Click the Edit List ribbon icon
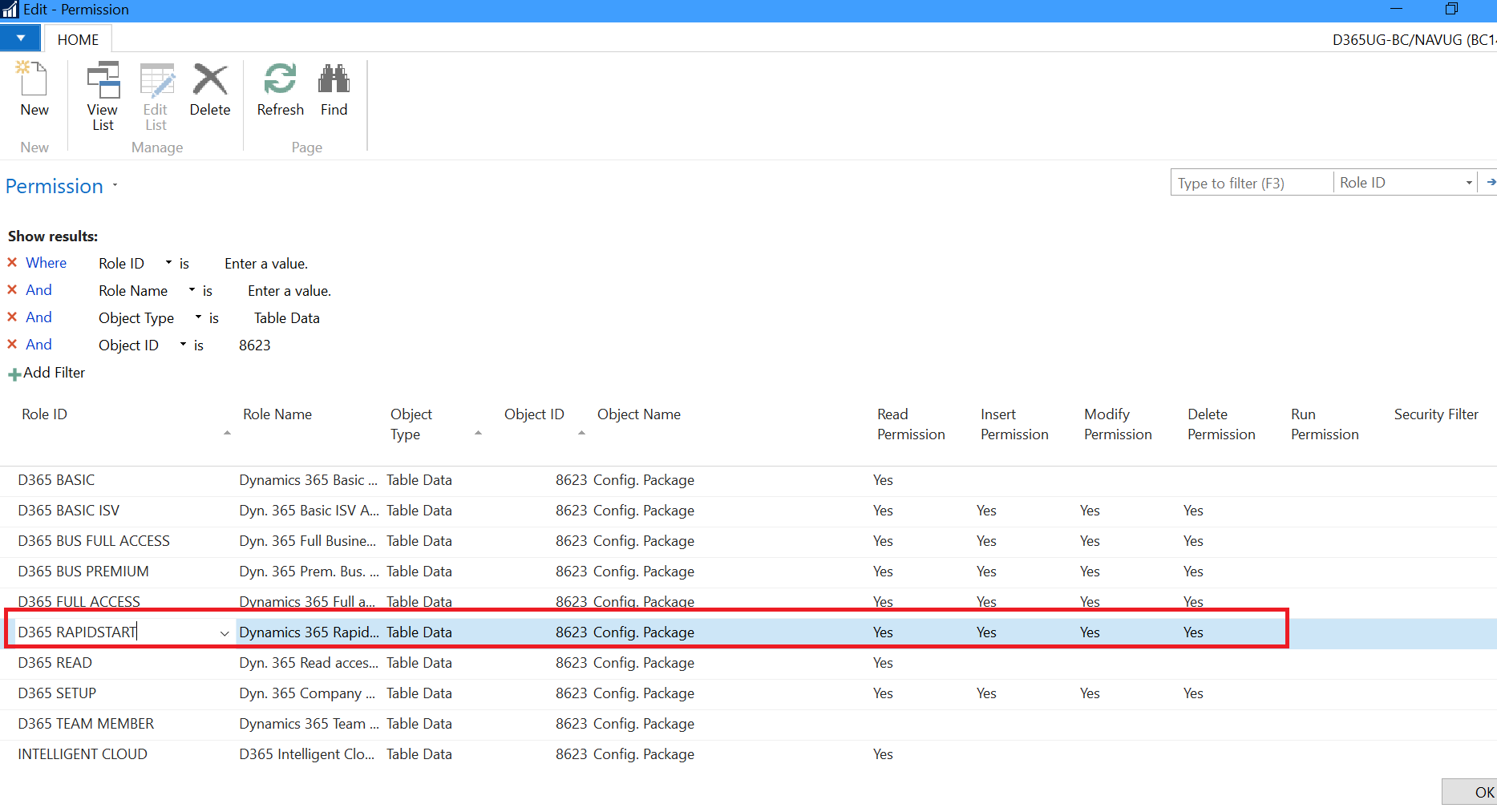 point(156,96)
